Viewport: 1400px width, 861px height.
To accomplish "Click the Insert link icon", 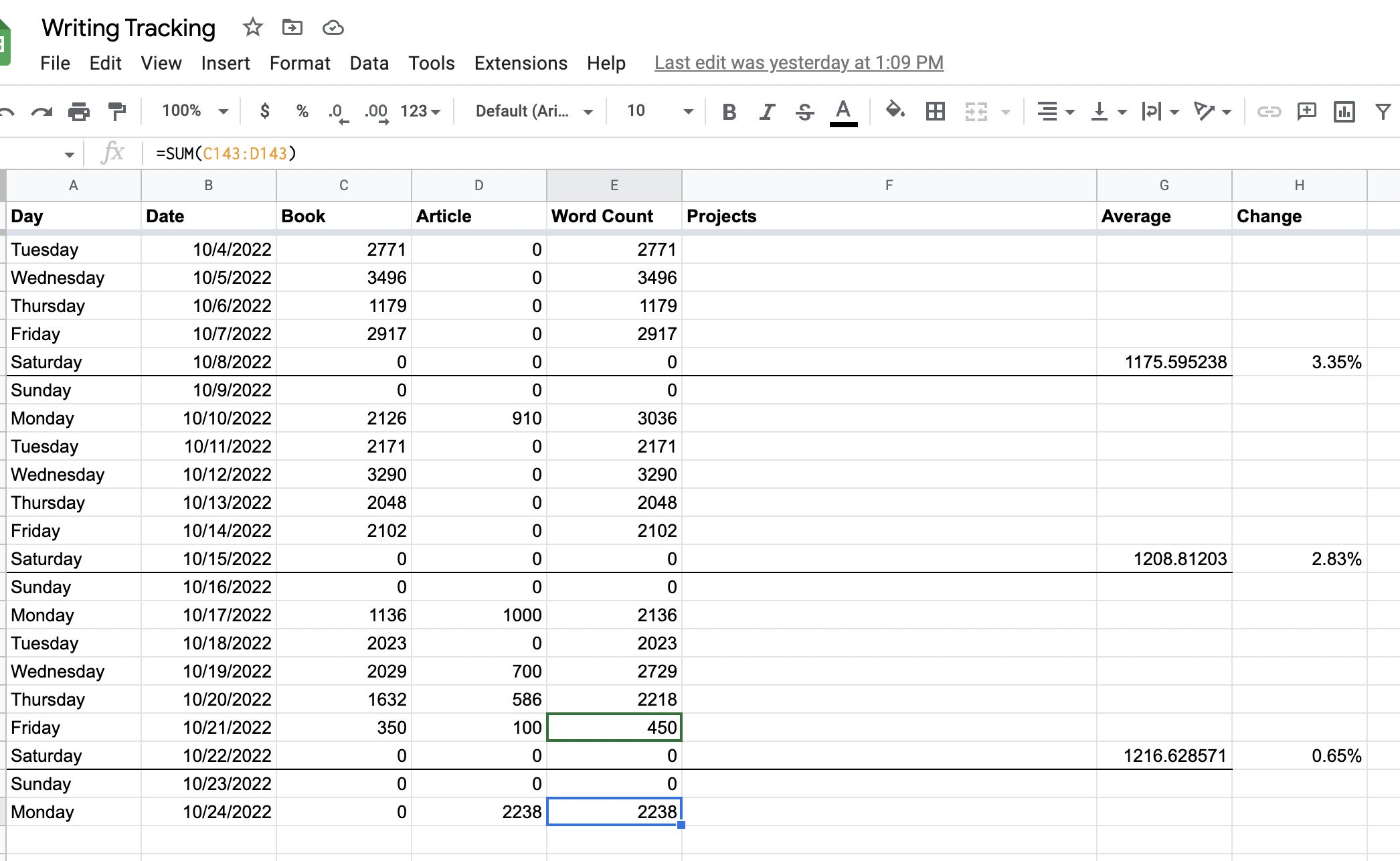I will [1269, 111].
